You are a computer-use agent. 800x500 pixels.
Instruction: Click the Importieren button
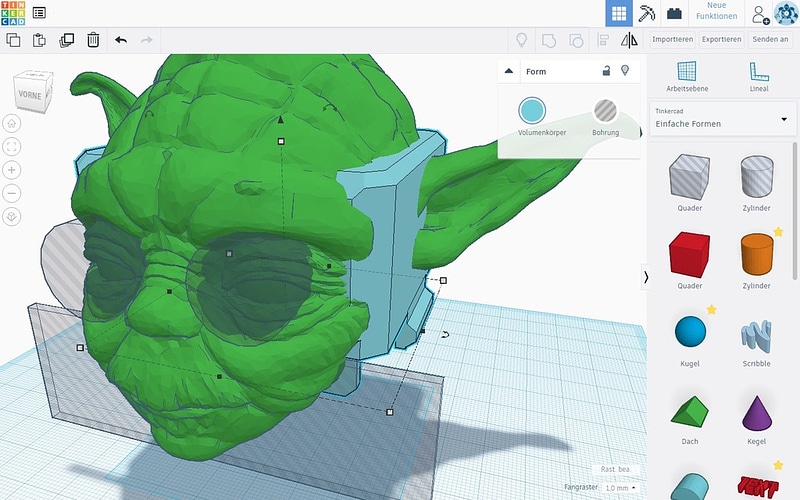tap(672, 39)
